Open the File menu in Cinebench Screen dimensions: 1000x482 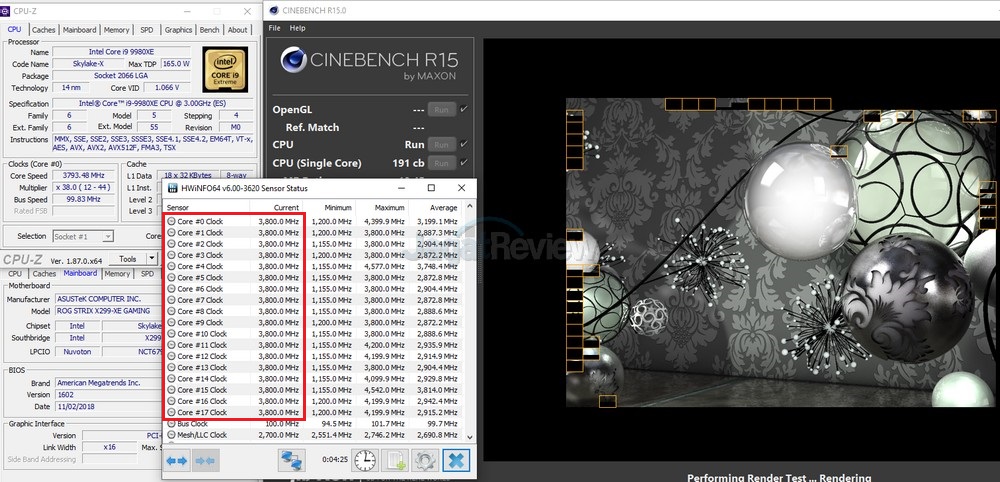pos(274,28)
